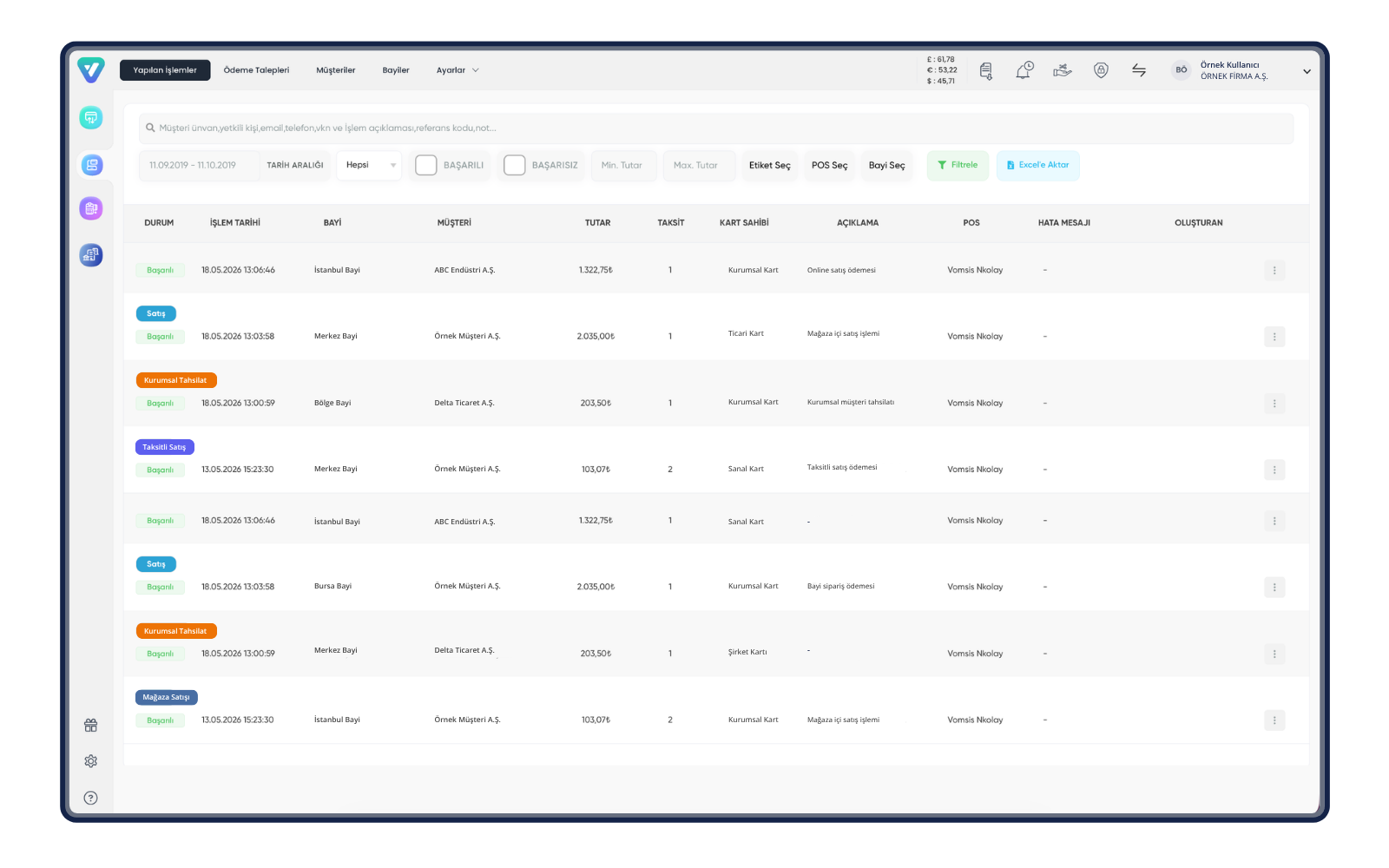This screenshot has width=1389, height=868.
Task: Click the gift icon in sidebar
Action: (90, 726)
